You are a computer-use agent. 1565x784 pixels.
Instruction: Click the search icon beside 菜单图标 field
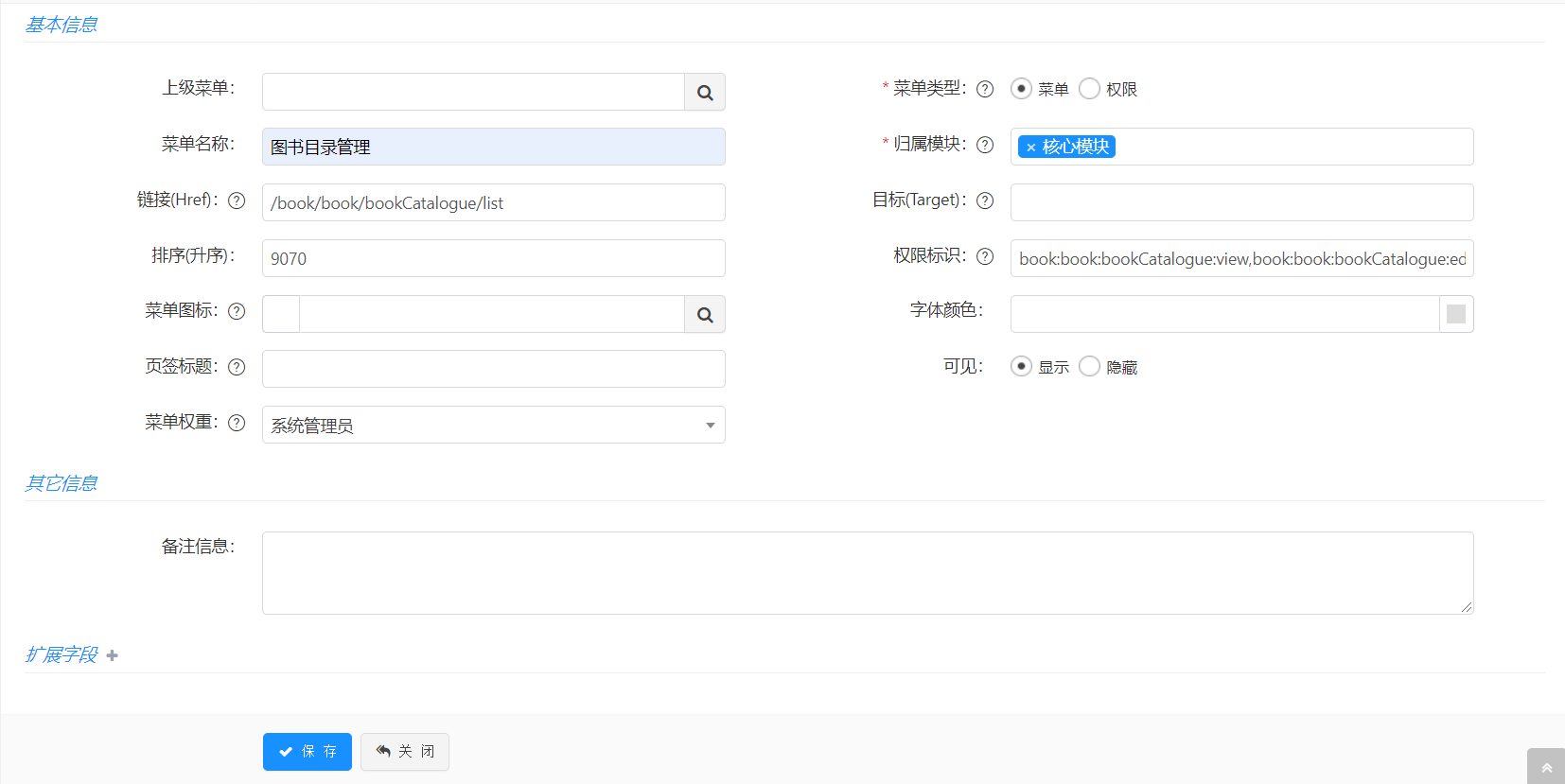705,314
